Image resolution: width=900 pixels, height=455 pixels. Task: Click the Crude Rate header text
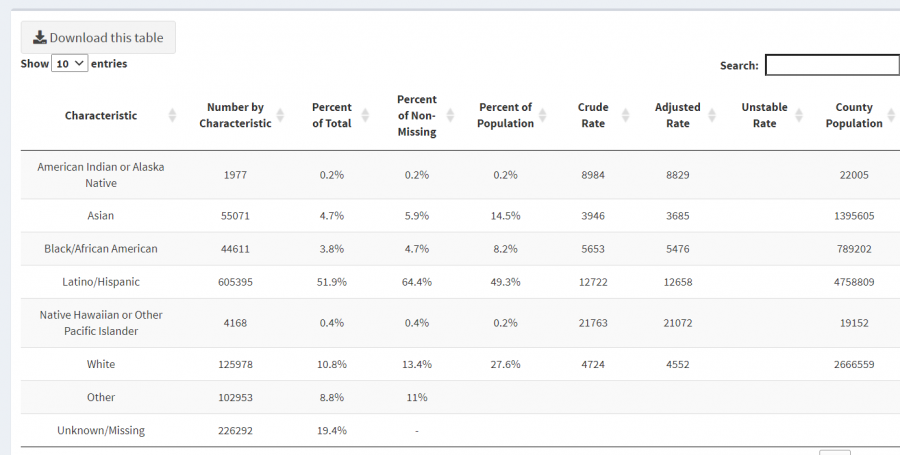click(592, 116)
